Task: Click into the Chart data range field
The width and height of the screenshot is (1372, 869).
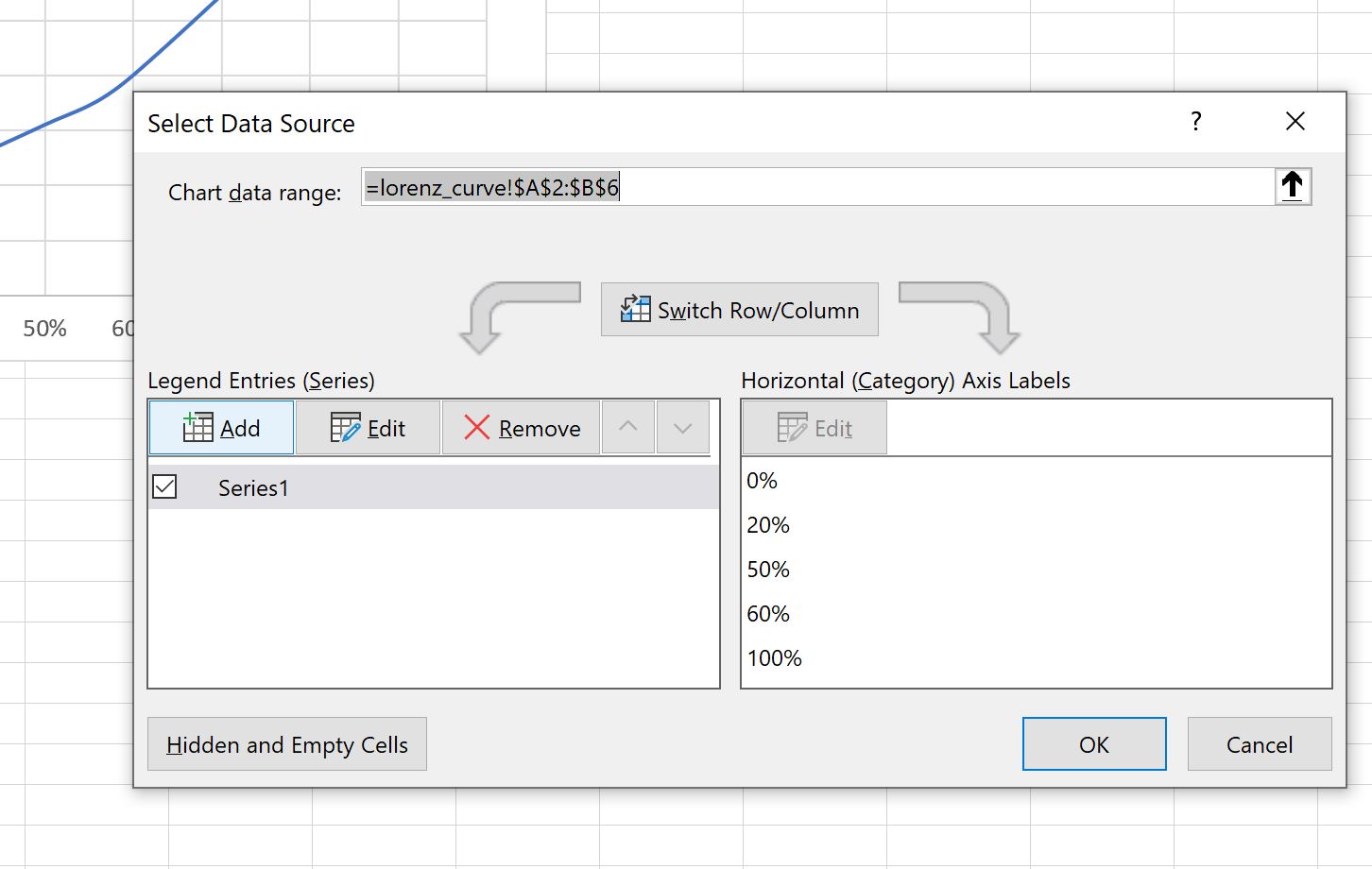Action: 817,187
